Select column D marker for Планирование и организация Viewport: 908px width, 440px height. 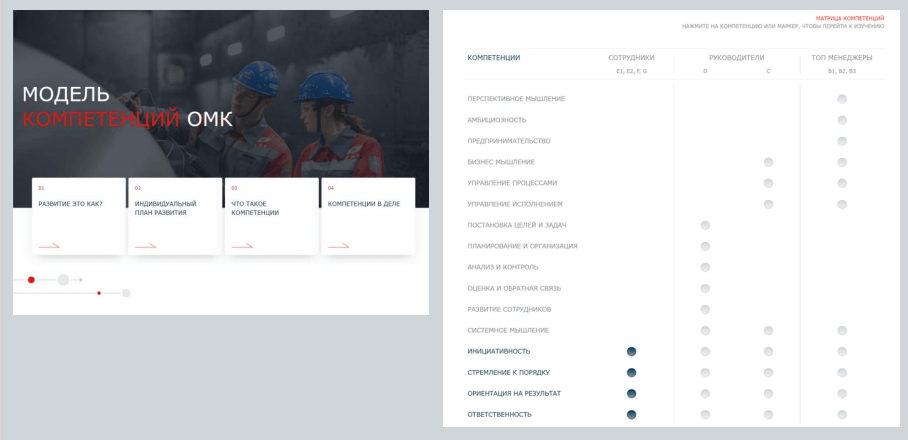click(x=705, y=246)
